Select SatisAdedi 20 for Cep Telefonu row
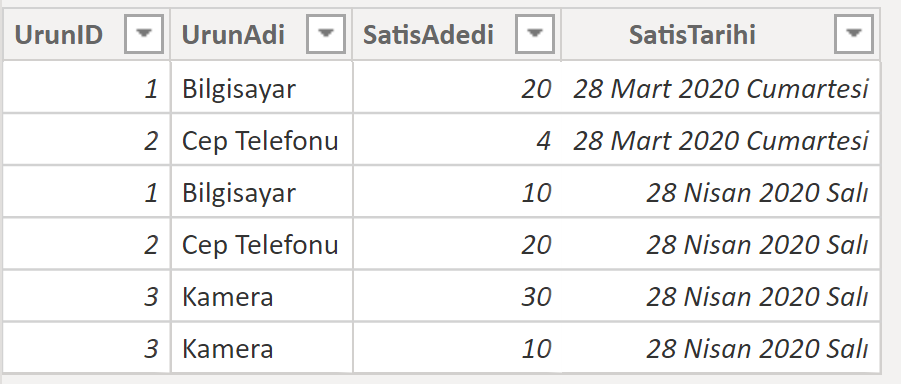The image size is (901, 384). tap(457, 244)
